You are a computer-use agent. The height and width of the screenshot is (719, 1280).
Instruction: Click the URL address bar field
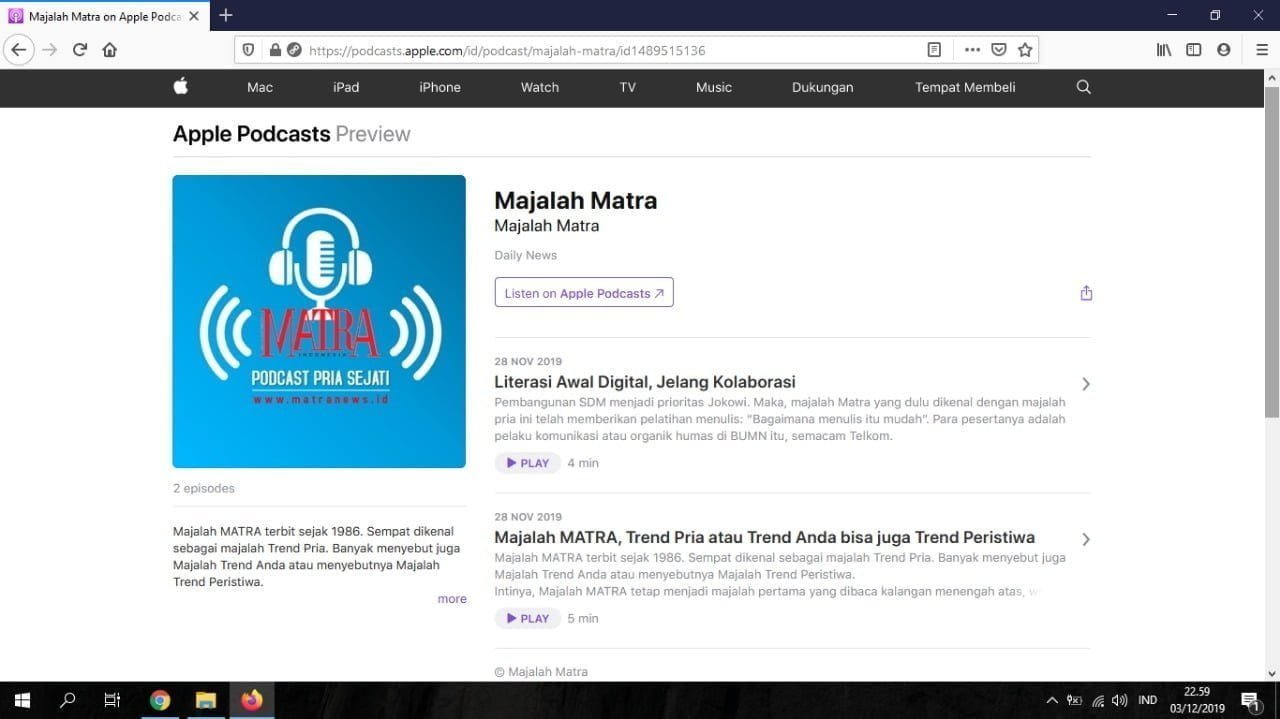[x=600, y=50]
